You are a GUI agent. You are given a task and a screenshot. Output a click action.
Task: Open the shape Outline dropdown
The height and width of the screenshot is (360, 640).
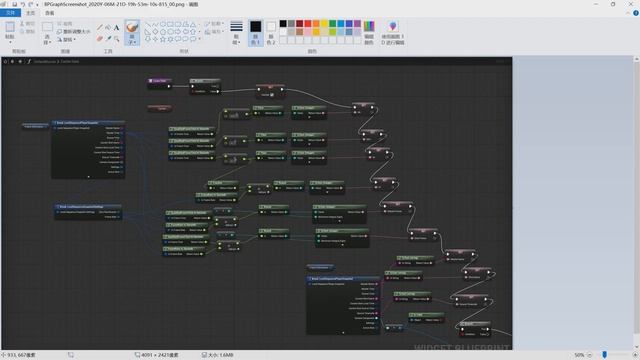(213, 24)
